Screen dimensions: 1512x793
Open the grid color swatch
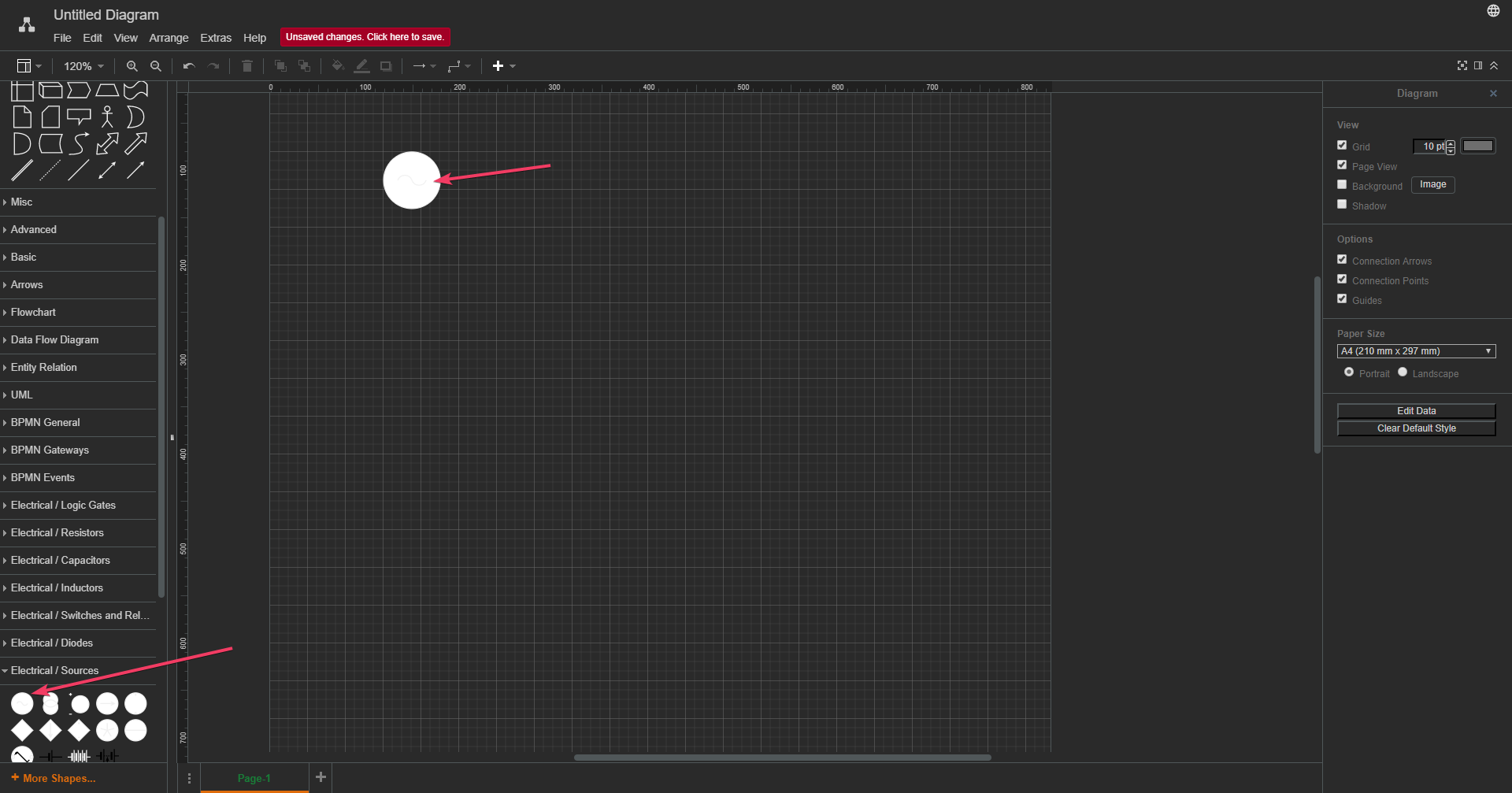1477,146
